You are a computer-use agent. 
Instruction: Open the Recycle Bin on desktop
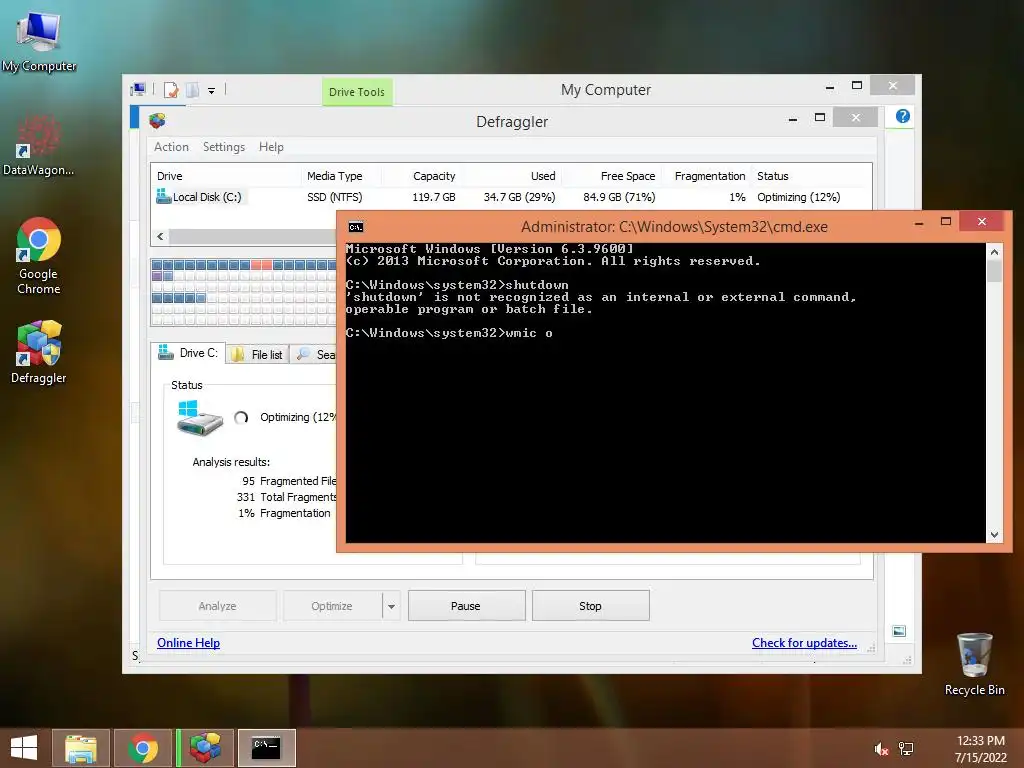pyautogui.click(x=974, y=664)
